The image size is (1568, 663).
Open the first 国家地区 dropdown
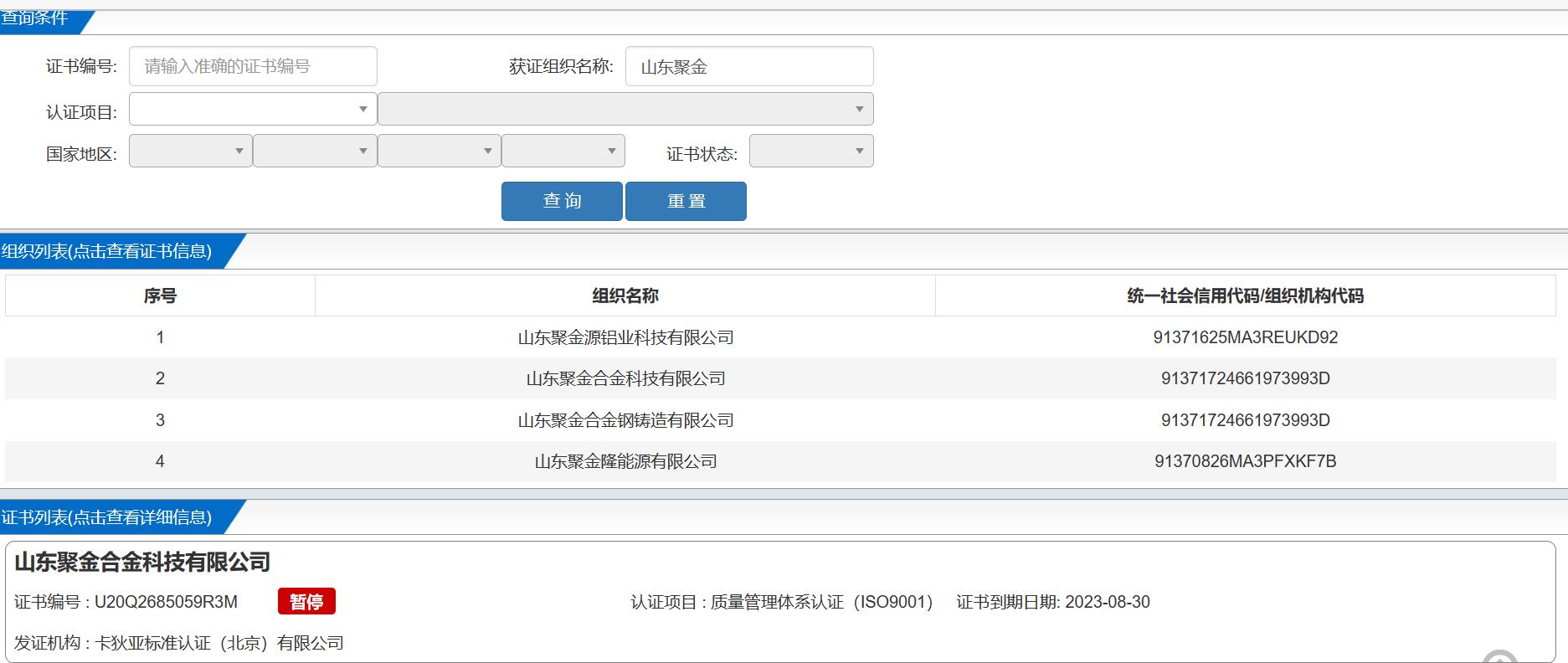click(x=191, y=151)
